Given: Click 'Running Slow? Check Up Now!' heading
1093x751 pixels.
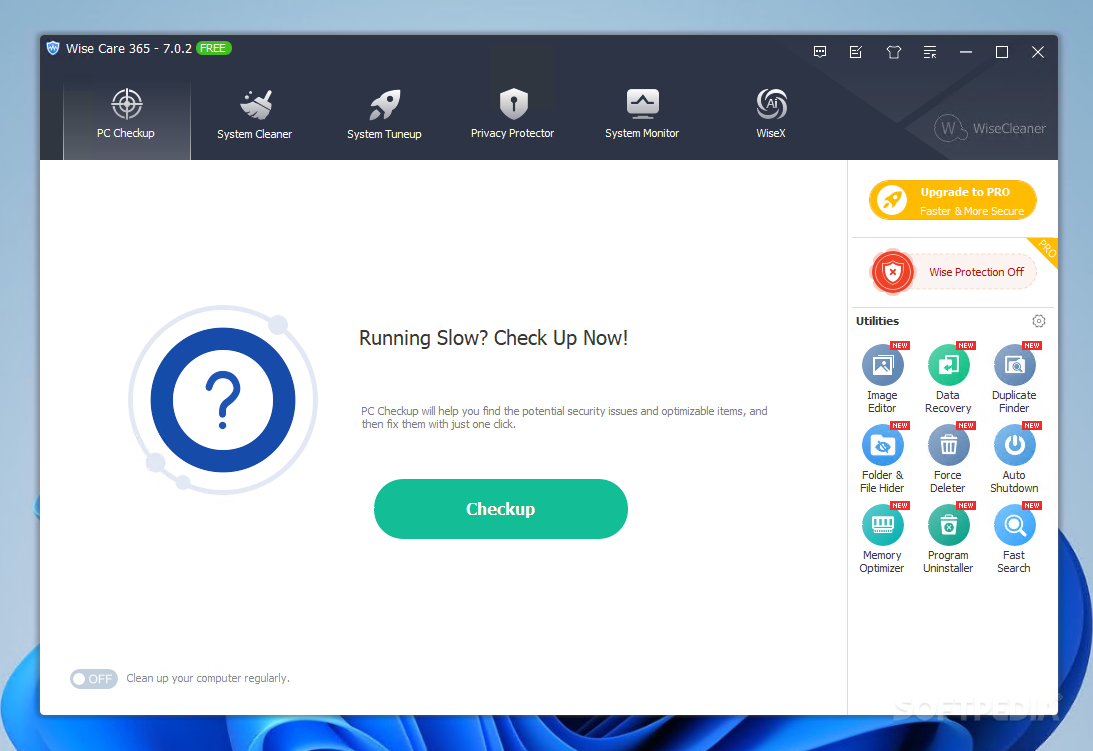Looking at the screenshot, I should [x=494, y=338].
